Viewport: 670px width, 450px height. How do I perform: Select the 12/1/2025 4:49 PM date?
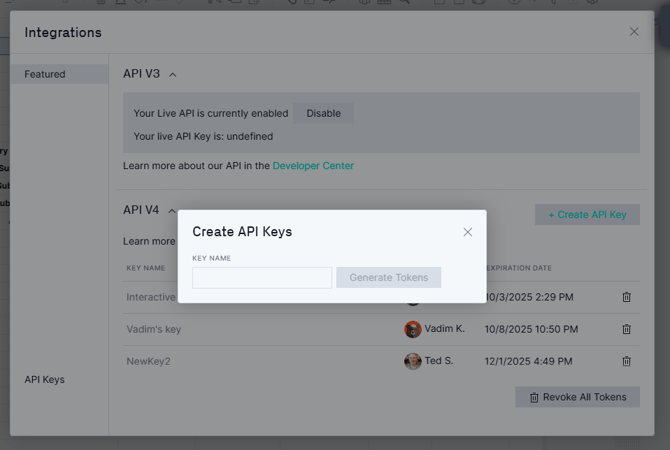click(x=528, y=362)
